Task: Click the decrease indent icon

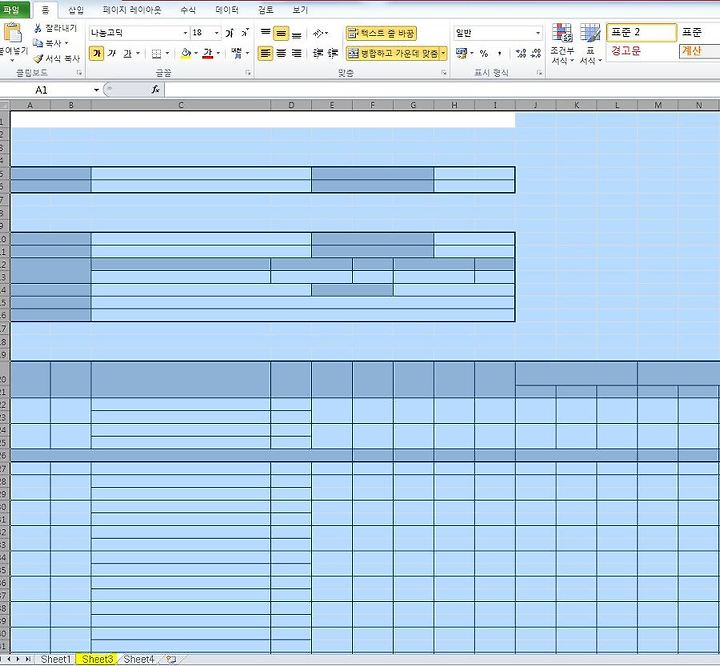Action: tap(318, 53)
